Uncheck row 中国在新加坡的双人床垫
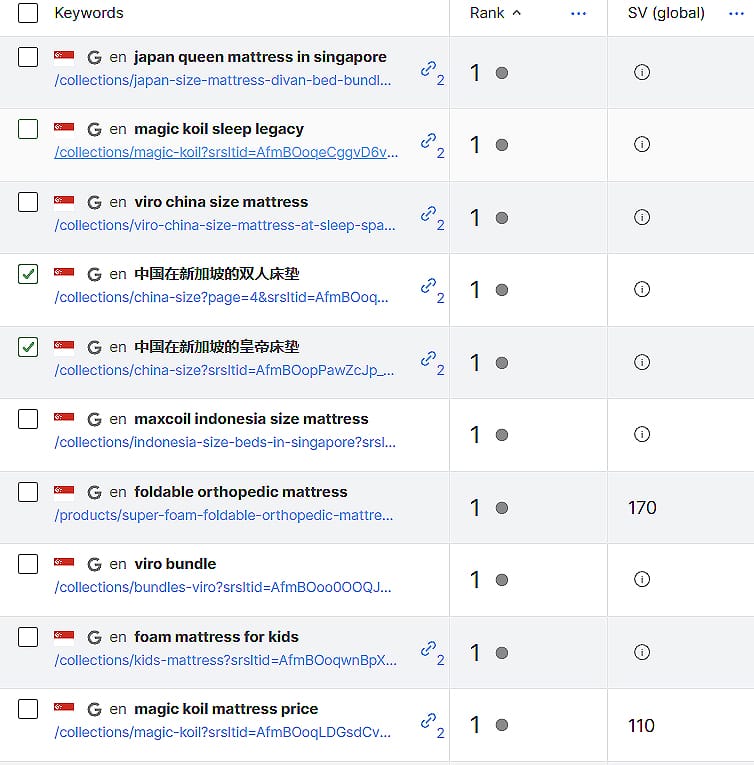Screen dimensions: 754x765 click(x=28, y=274)
